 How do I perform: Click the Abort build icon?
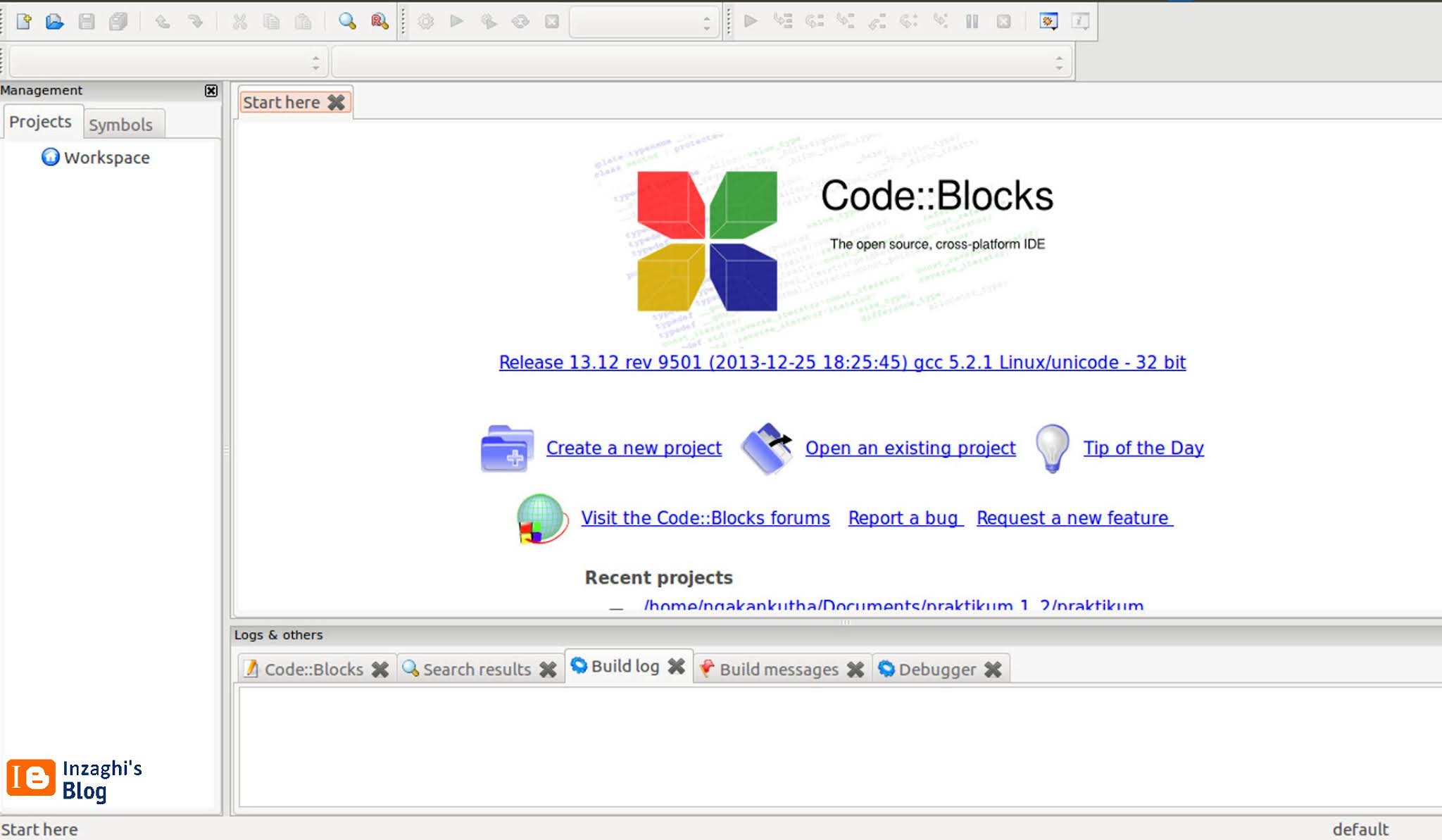click(550, 21)
